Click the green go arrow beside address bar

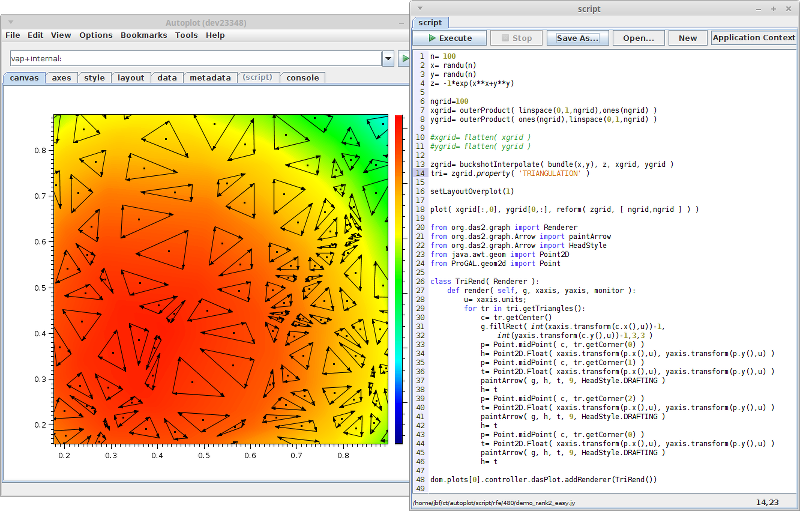point(404,59)
